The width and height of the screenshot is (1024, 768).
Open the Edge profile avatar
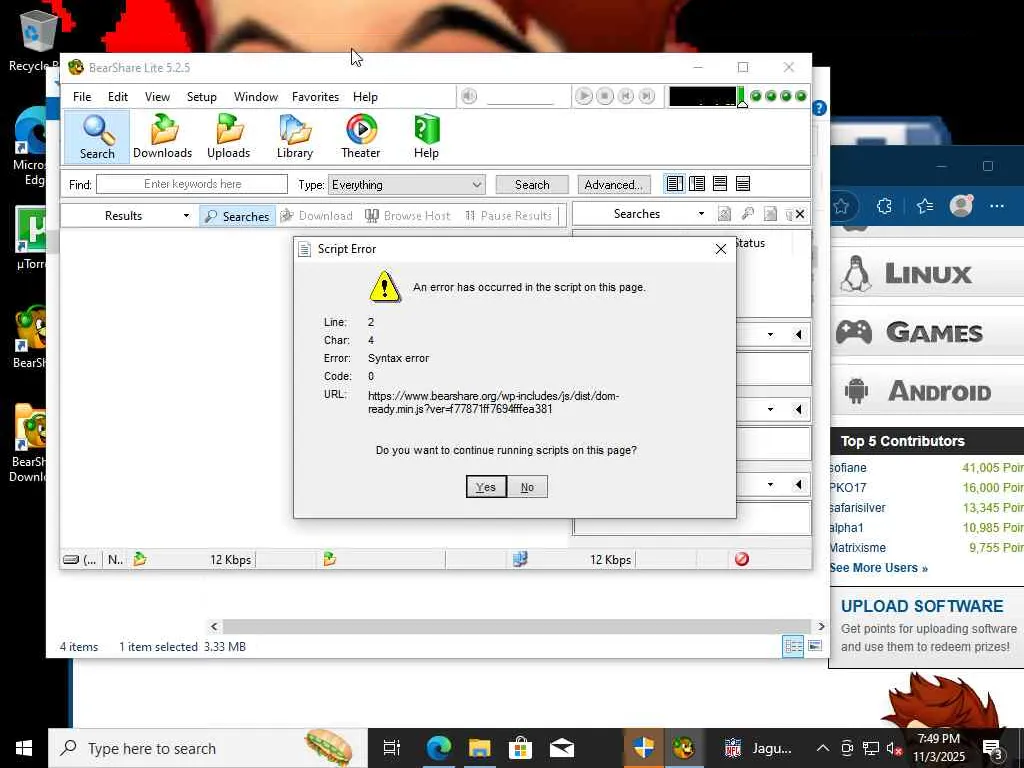[x=961, y=206]
